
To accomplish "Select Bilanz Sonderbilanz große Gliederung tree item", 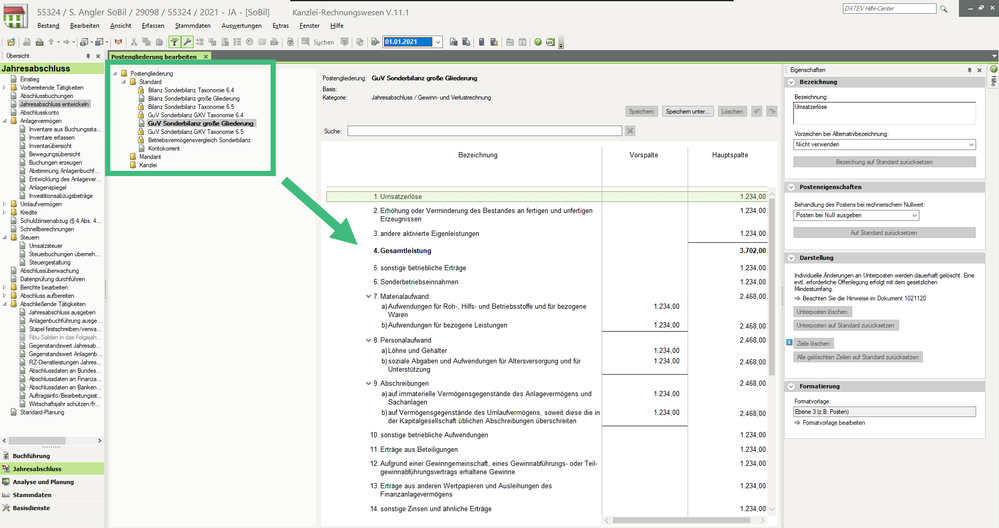I will (194, 99).
